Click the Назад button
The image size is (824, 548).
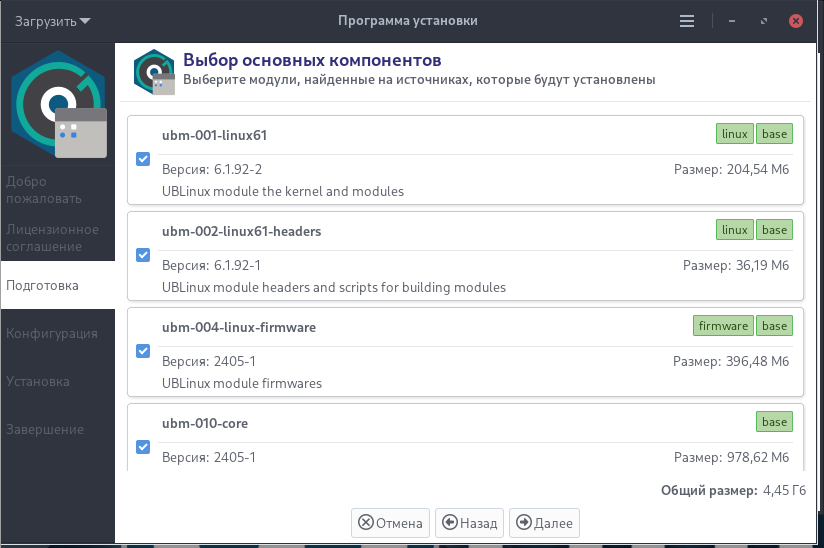(469, 523)
